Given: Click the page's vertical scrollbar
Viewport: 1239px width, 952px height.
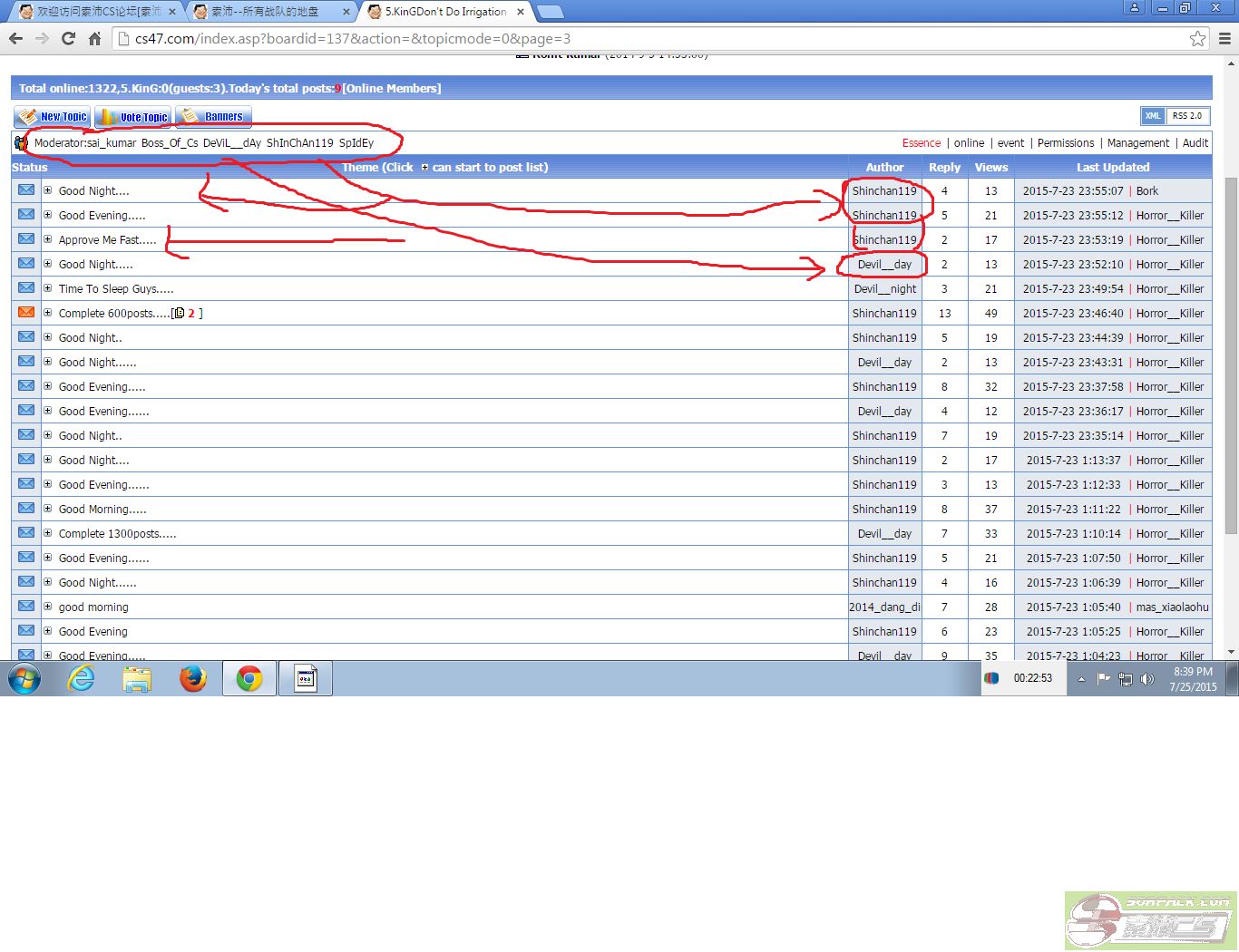Looking at the screenshot, I should click(x=1231, y=354).
